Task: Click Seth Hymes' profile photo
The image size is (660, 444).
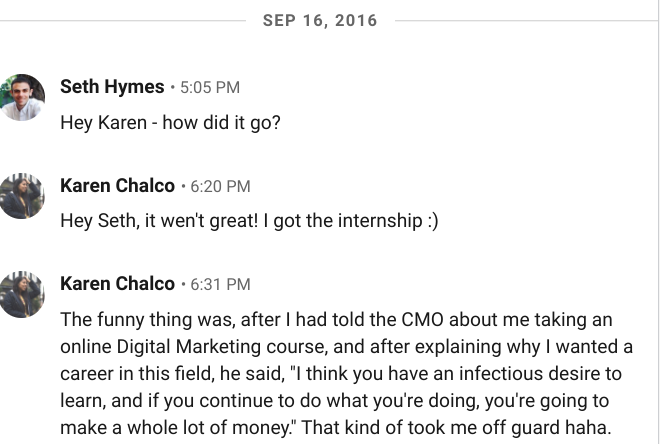Action: (x=22, y=97)
